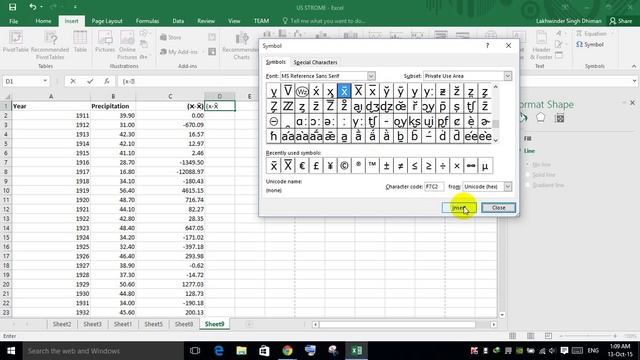
Task: Click the Undo arrow icon
Action: click(33, 7)
